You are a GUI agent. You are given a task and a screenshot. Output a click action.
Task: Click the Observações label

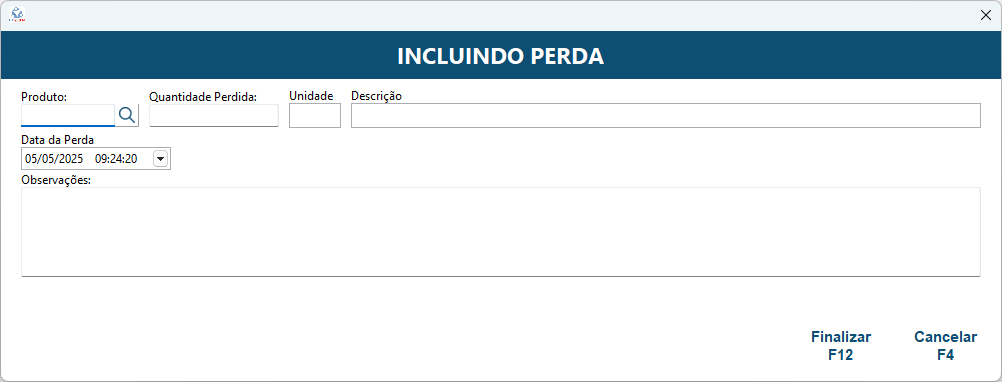pyautogui.click(x=56, y=180)
